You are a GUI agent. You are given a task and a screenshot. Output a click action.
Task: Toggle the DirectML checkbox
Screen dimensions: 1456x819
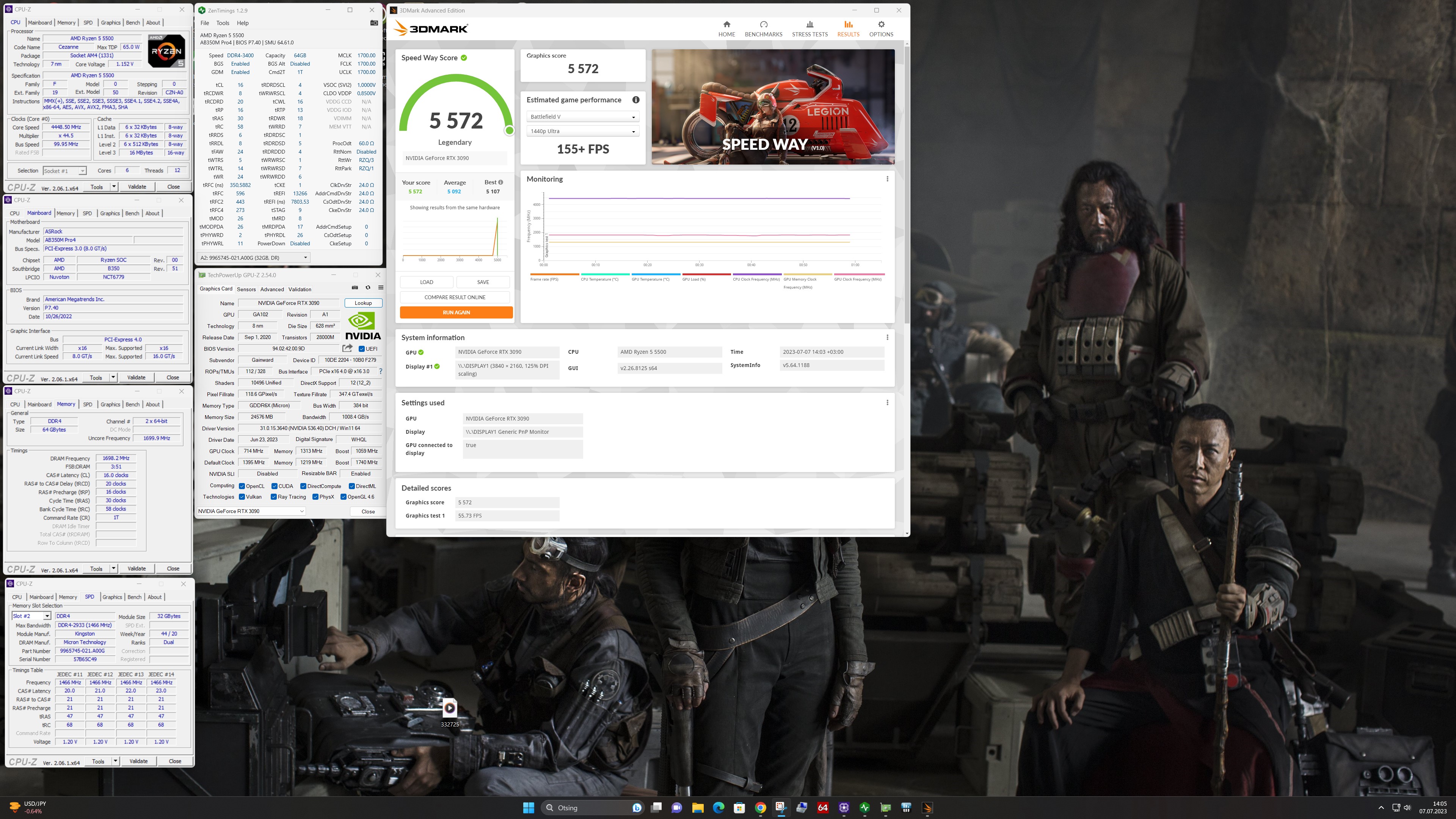351,486
